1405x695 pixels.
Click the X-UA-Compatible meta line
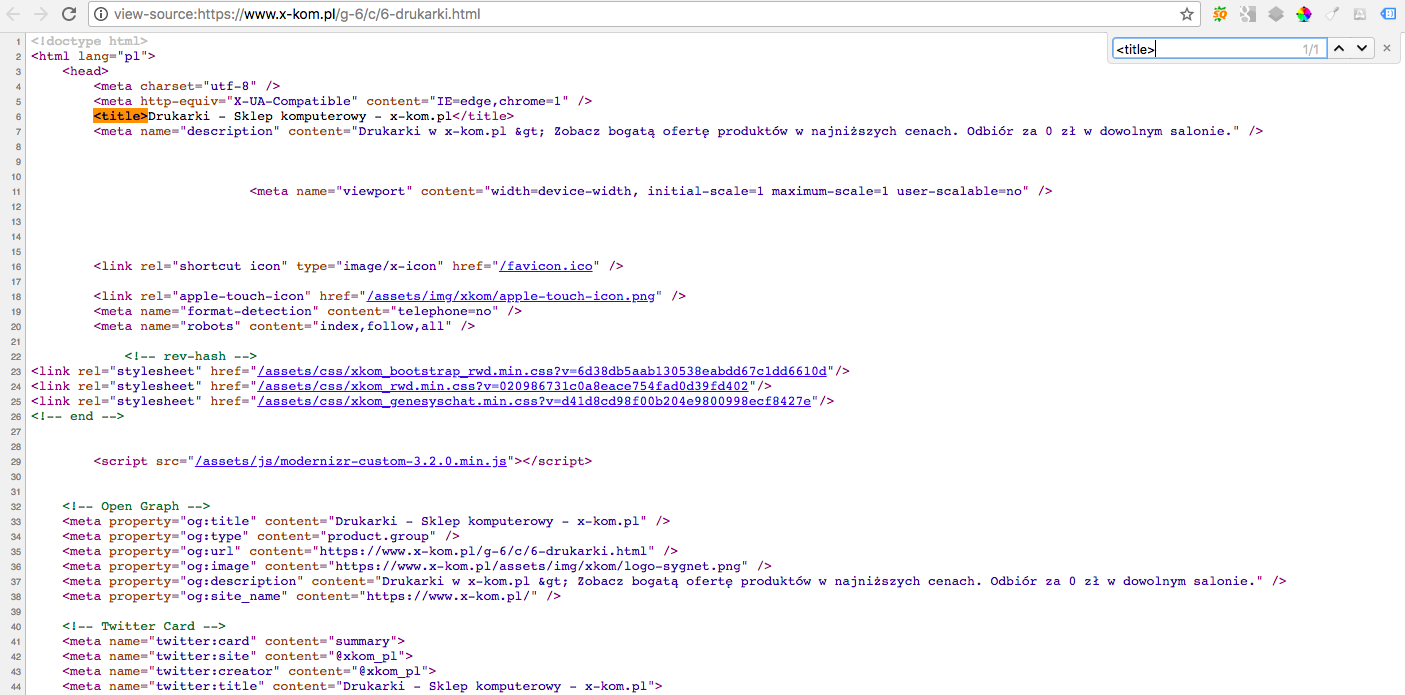343,101
